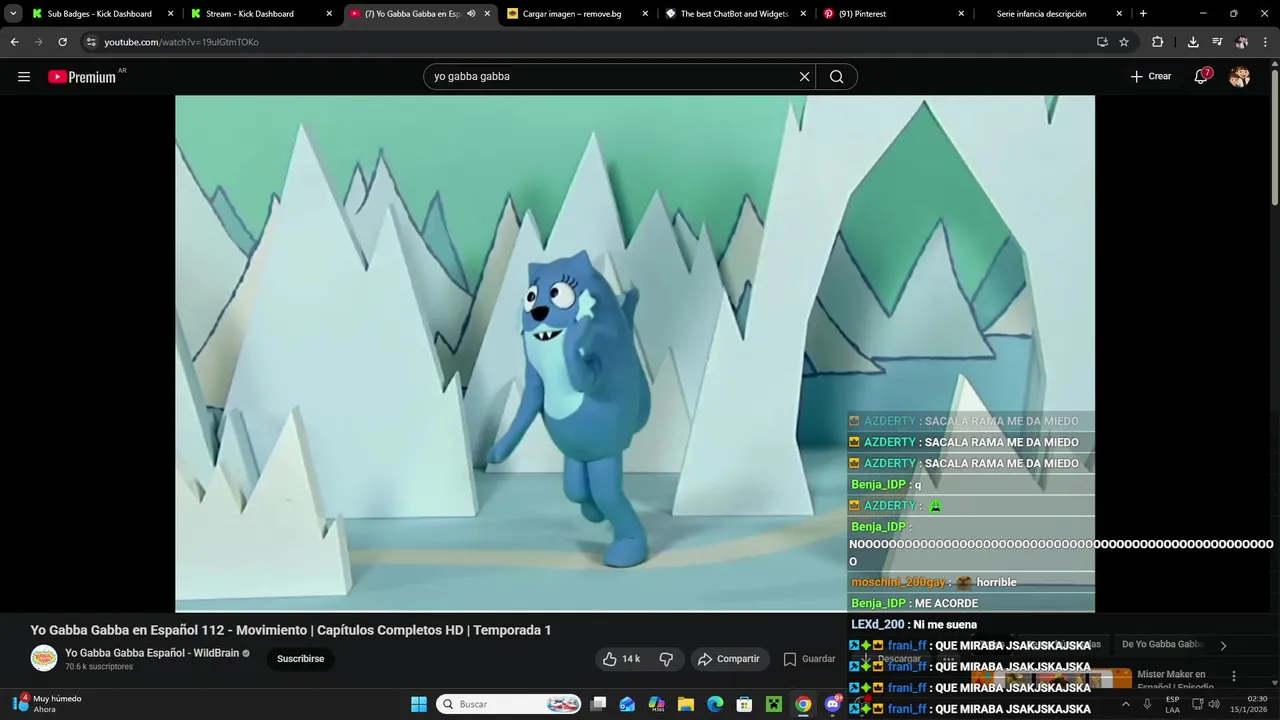1280x720 pixels.
Task: Go forward in browser history
Action: point(38,42)
